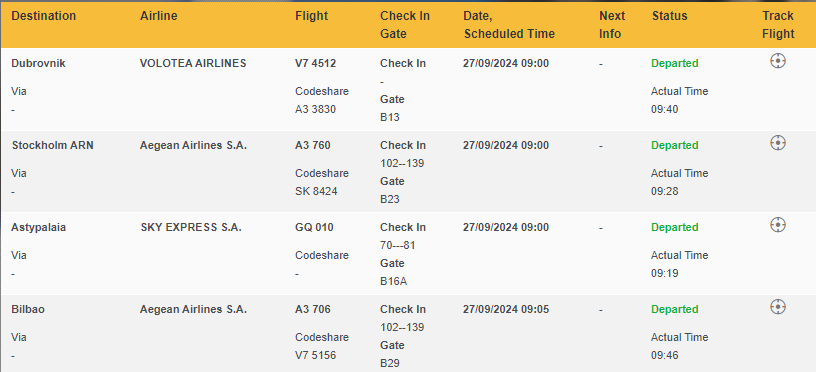This screenshot has width=816, height=372.
Task: Track the Bilbao A3 706 flight
Action: tap(777, 306)
